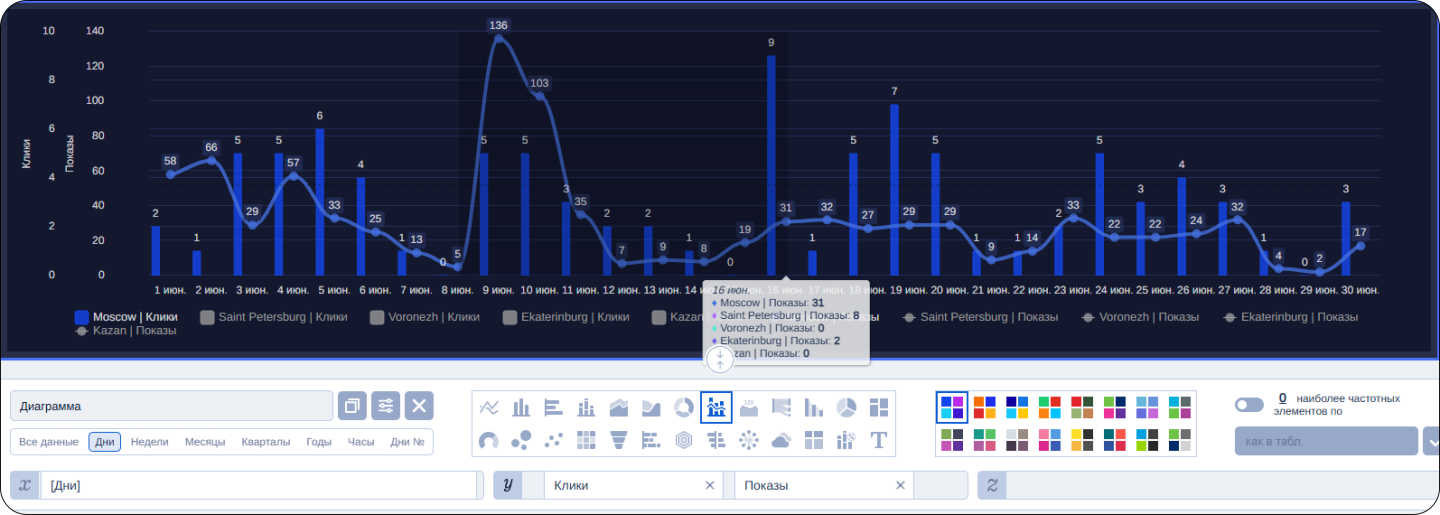This screenshot has width=1440, height=515.
Task: Remove the Клики field from Y axis
Action: click(710, 485)
